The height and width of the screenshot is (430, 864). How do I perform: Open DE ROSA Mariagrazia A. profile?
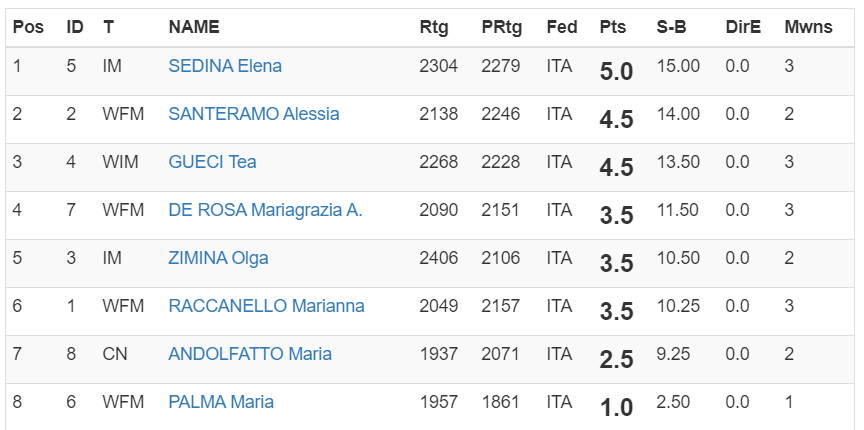click(x=265, y=210)
